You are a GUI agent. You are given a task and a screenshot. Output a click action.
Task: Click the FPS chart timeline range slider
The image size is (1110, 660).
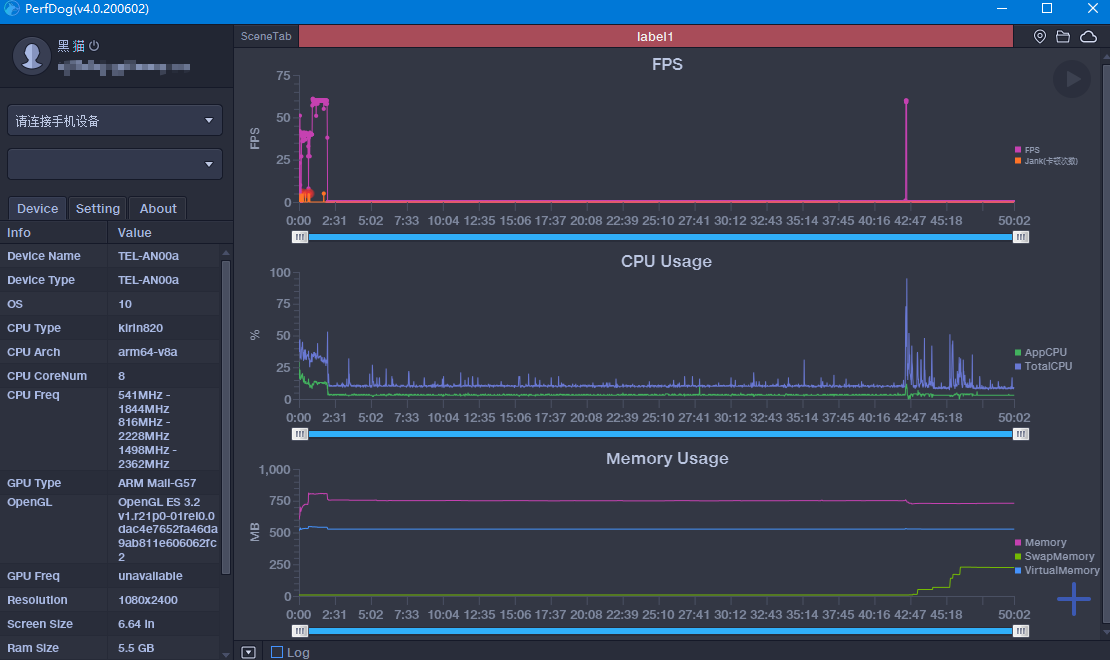point(660,237)
